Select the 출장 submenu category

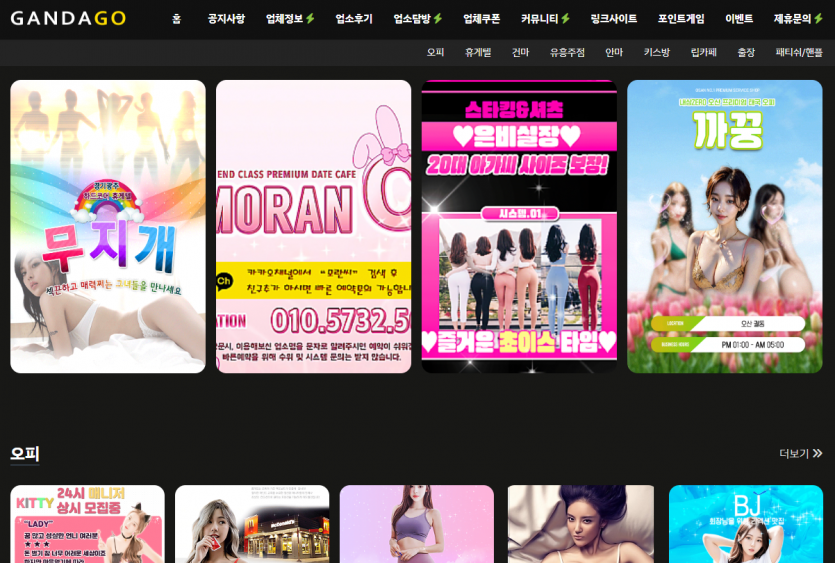click(746, 52)
